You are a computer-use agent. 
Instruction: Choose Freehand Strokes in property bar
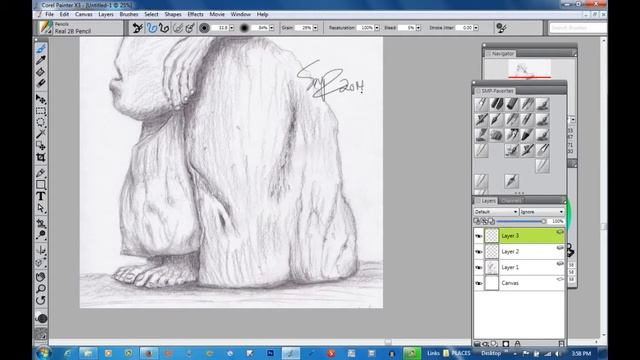point(152,28)
